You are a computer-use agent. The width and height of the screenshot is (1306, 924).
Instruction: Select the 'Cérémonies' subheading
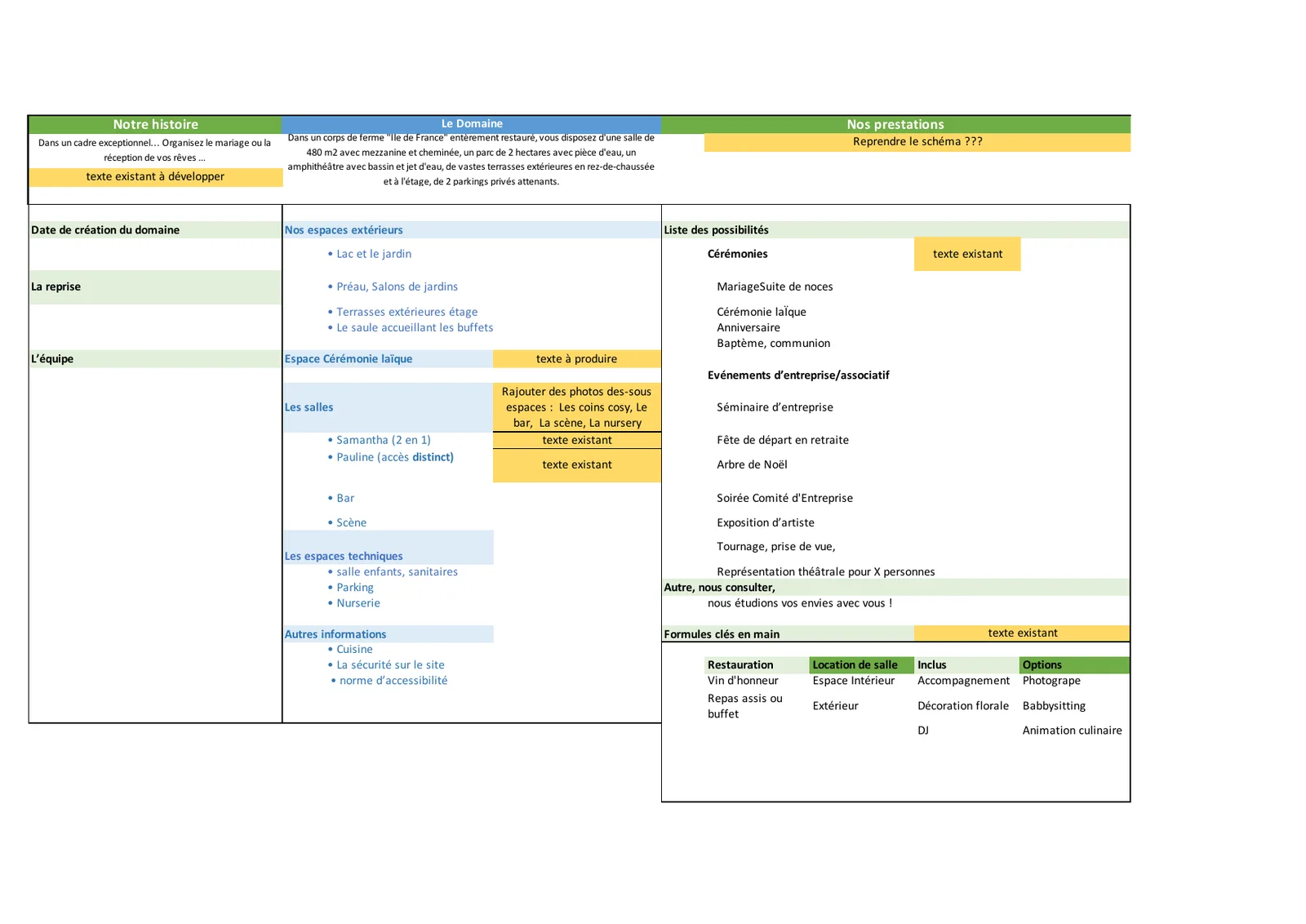coord(738,254)
